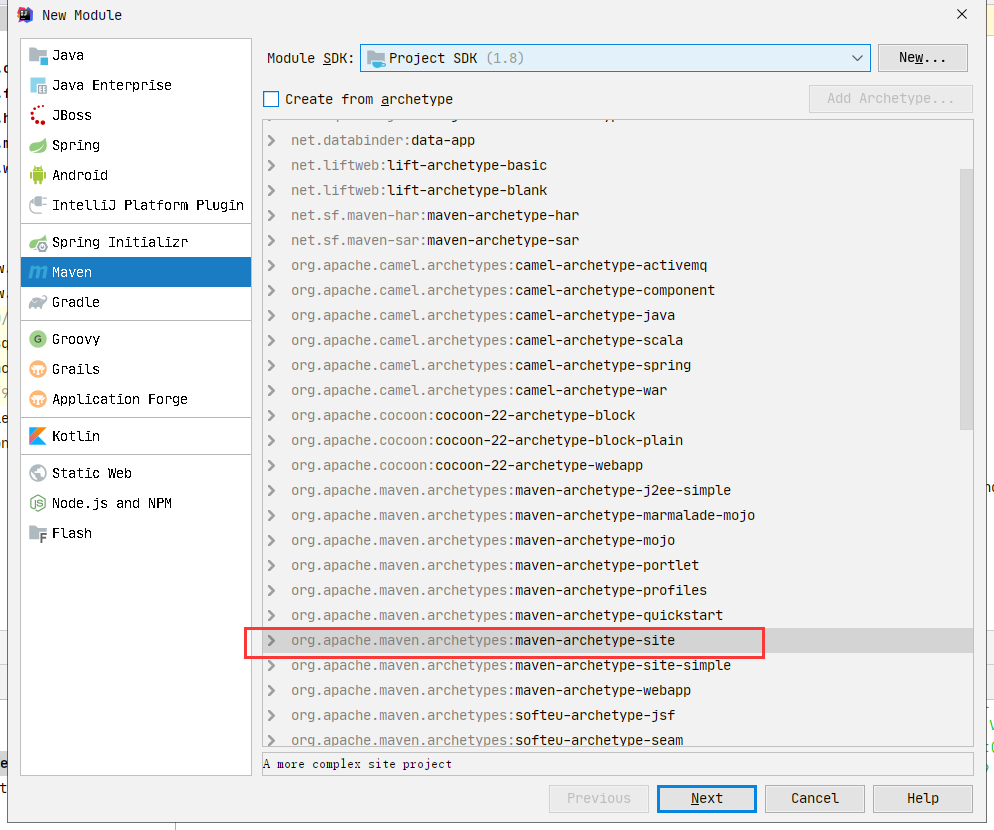Select Gradle module type

[x=136, y=302]
